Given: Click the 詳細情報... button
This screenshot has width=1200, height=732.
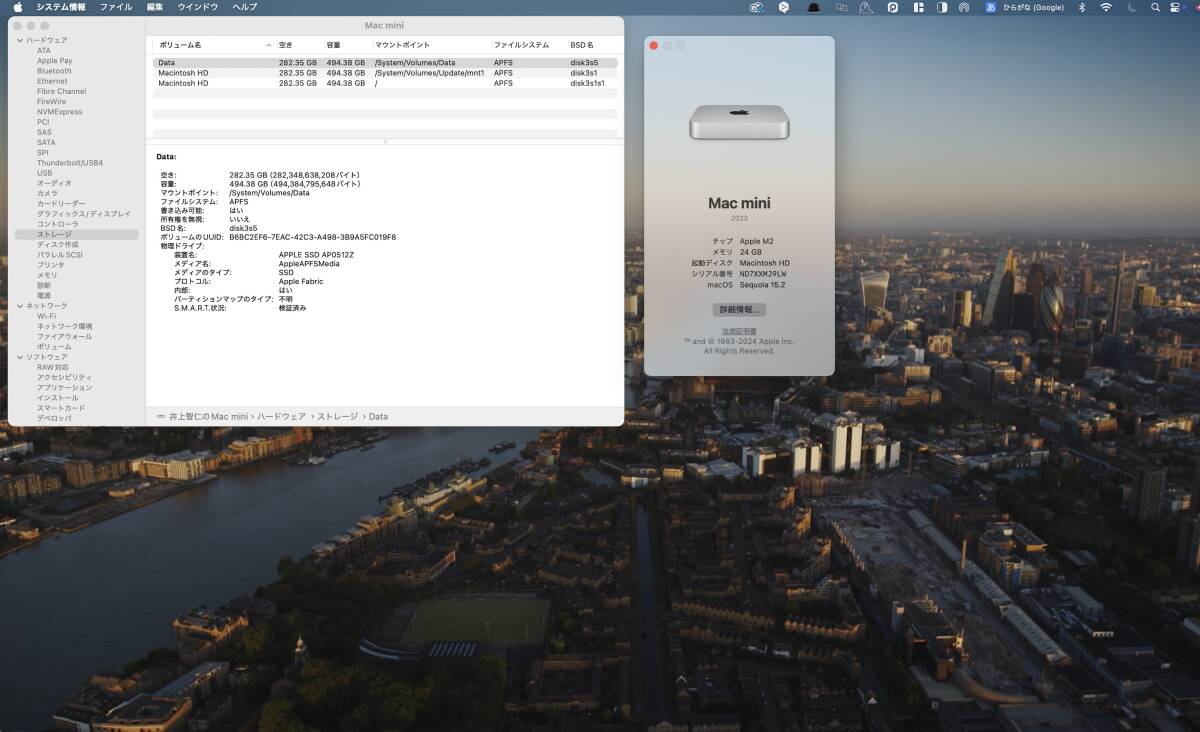Looking at the screenshot, I should tap(739, 310).
